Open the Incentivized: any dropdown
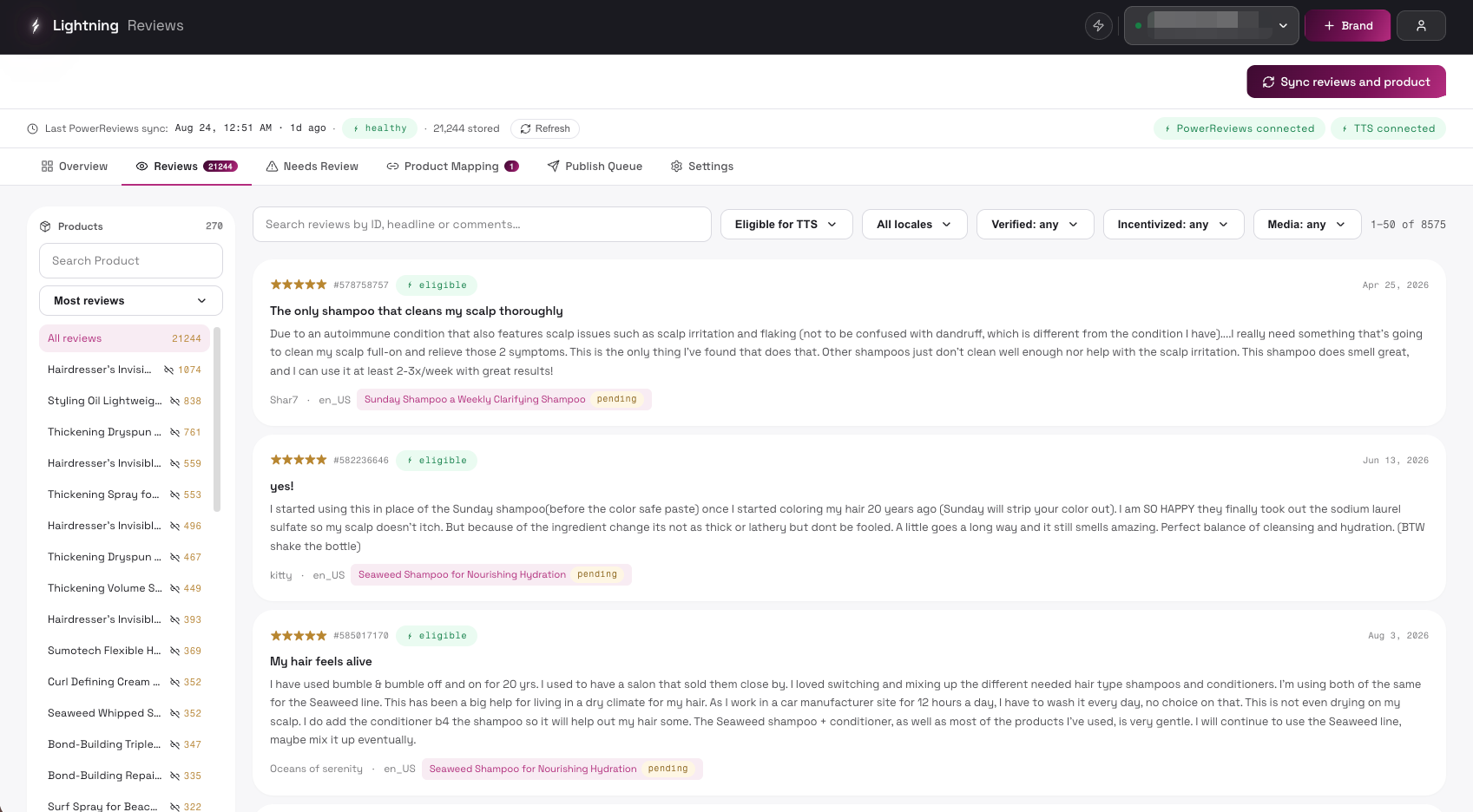 1174,225
